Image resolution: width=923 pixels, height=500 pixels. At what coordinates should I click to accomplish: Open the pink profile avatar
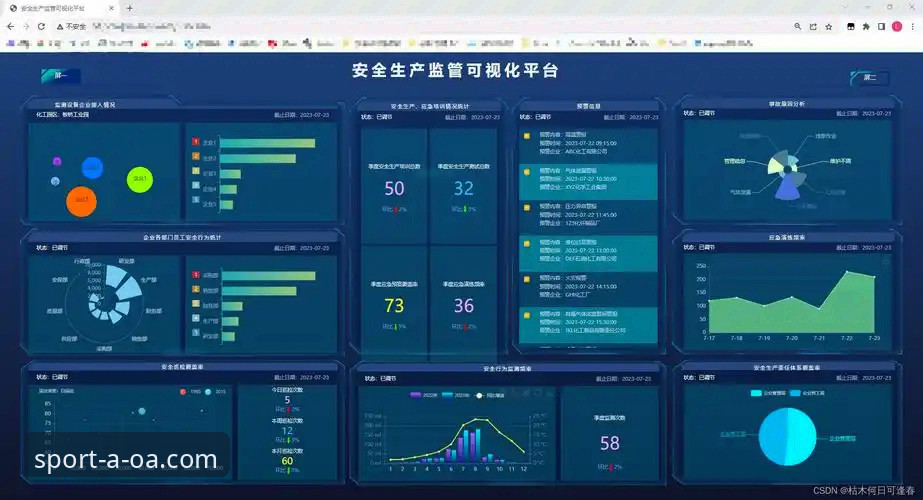tap(897, 27)
